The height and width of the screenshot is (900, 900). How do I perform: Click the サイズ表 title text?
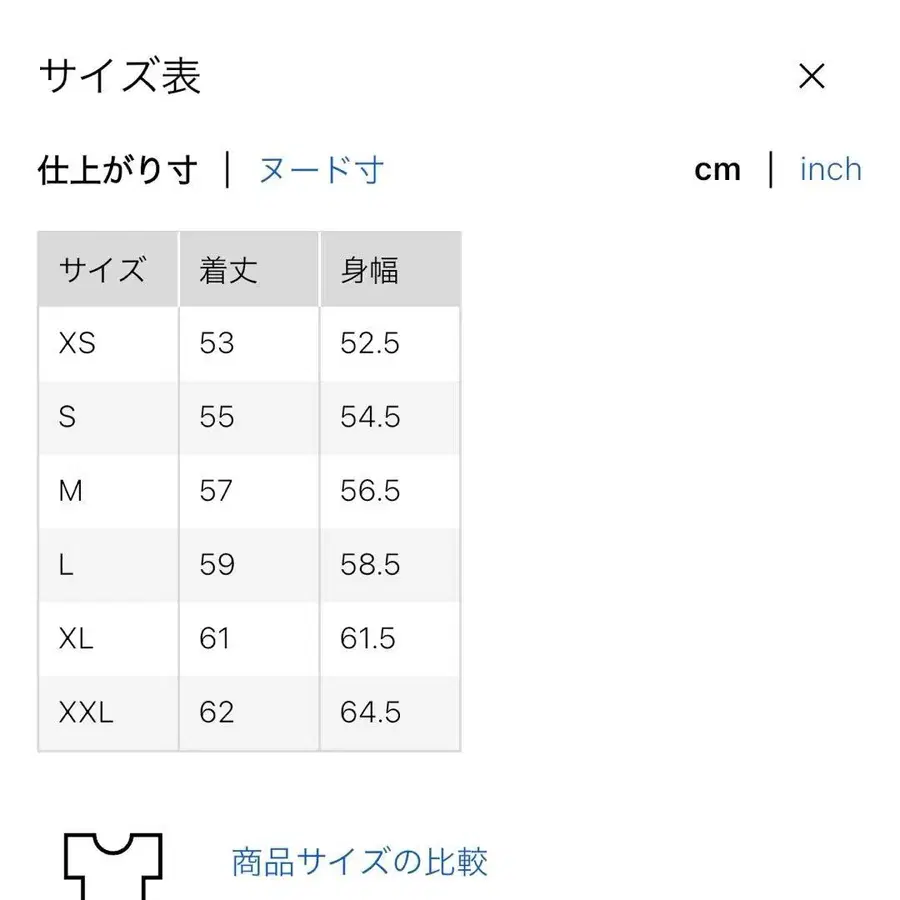pyautogui.click(x=118, y=76)
